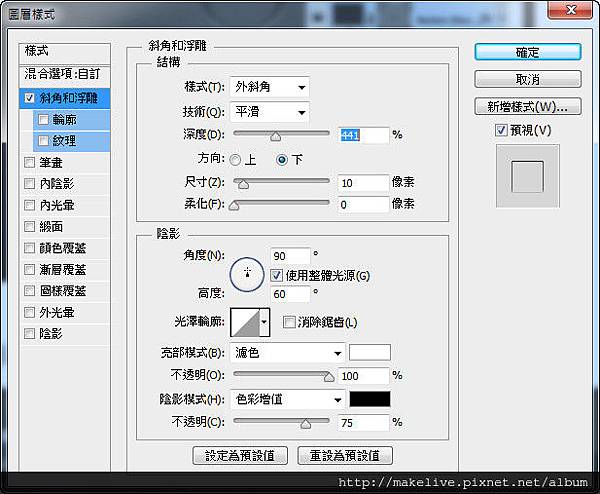Click the highlight 不透明(O) slider handle
600x494 pixels.
(329, 377)
